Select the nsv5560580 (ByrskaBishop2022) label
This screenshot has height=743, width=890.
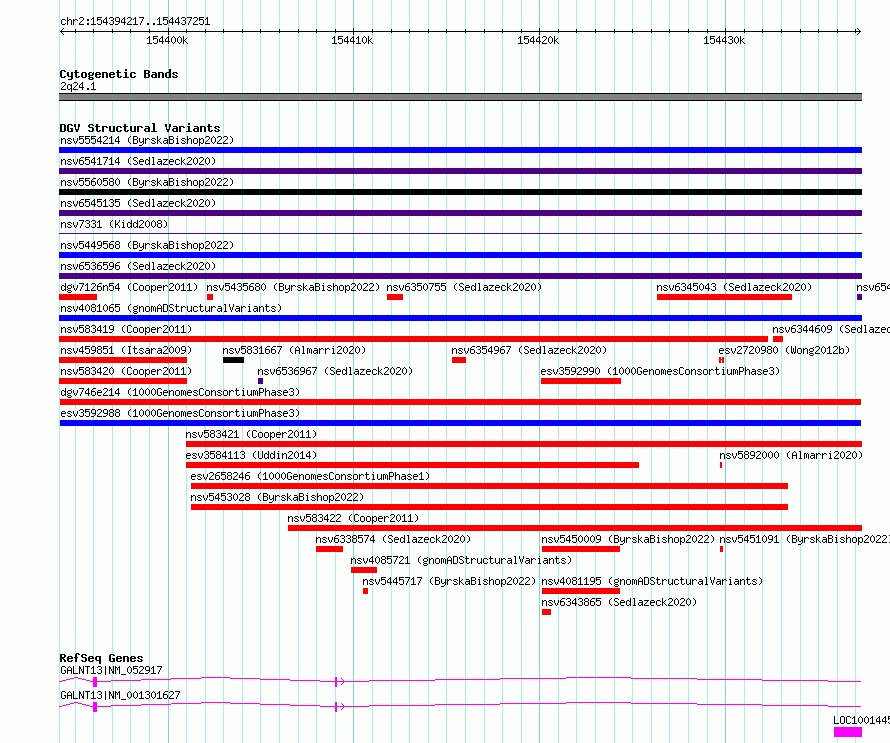pyautogui.click(x=147, y=182)
